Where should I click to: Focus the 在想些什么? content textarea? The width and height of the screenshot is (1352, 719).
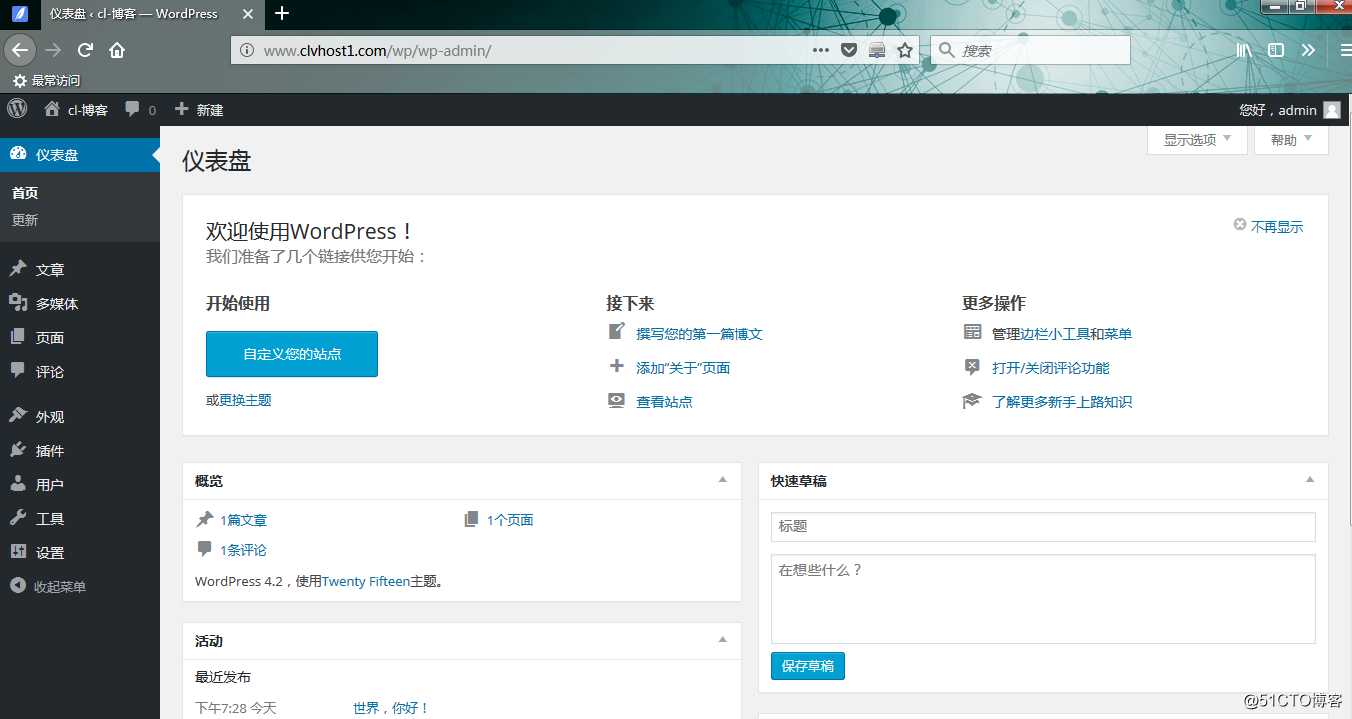click(1043, 599)
